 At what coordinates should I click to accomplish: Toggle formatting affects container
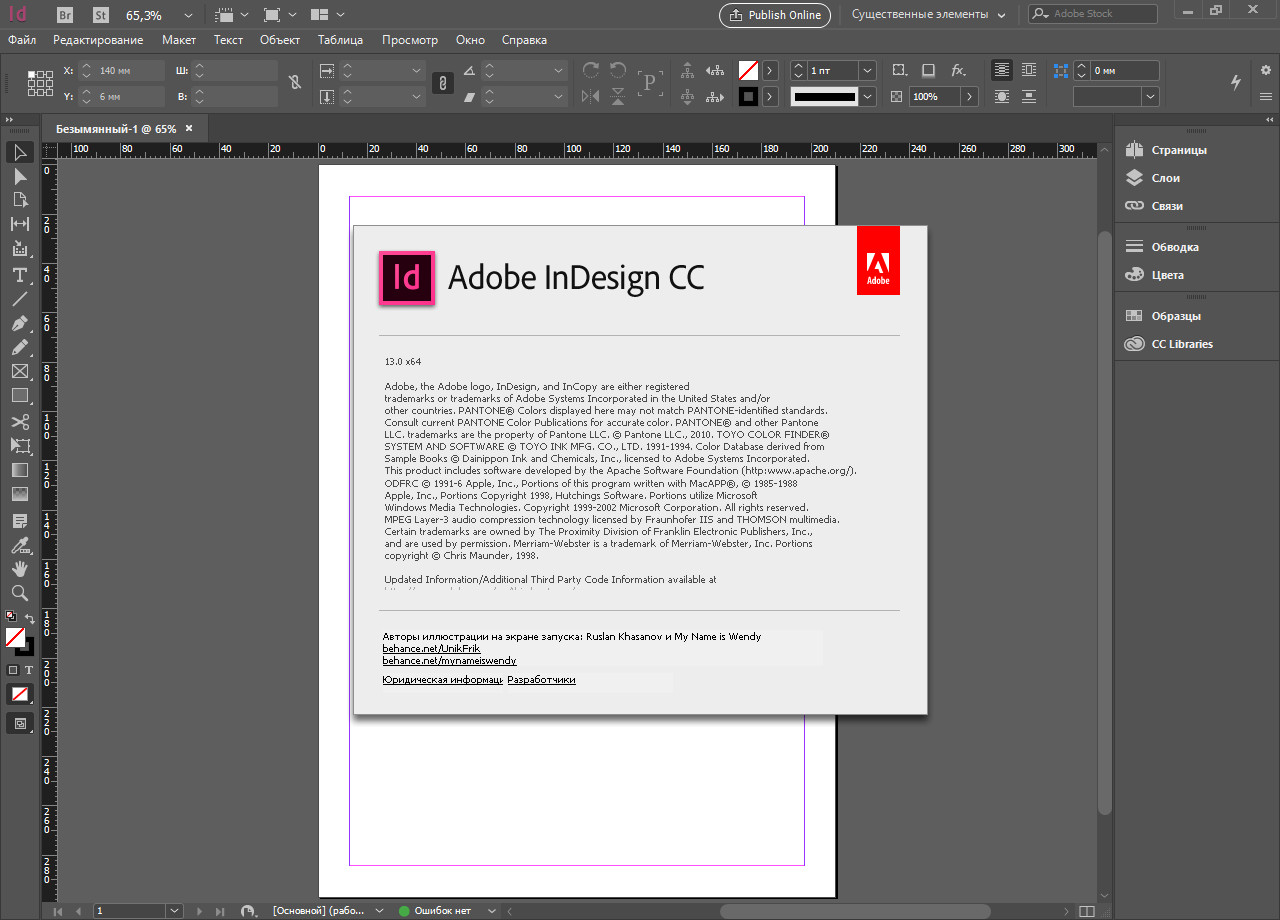(x=13, y=670)
